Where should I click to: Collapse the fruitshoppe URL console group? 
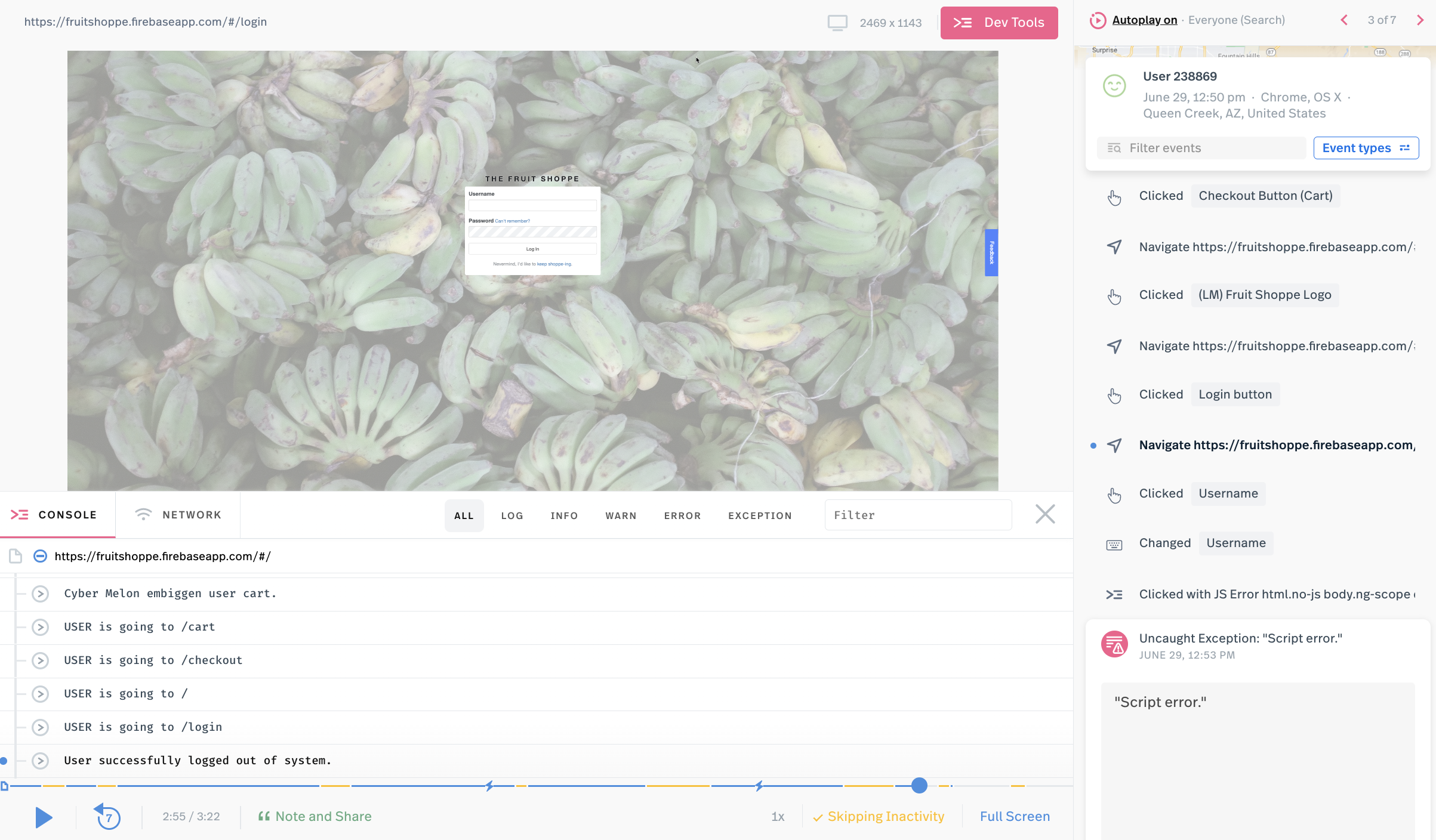click(x=40, y=556)
